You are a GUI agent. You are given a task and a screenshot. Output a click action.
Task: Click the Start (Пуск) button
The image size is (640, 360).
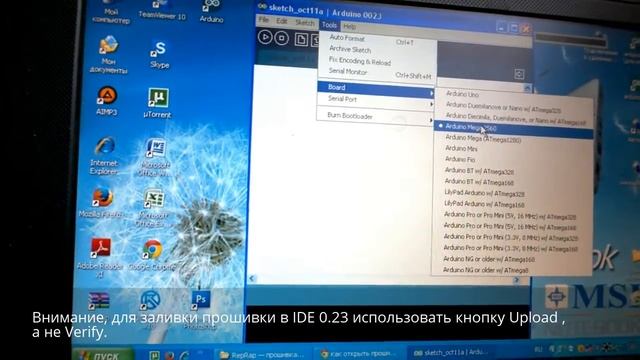(x=103, y=355)
